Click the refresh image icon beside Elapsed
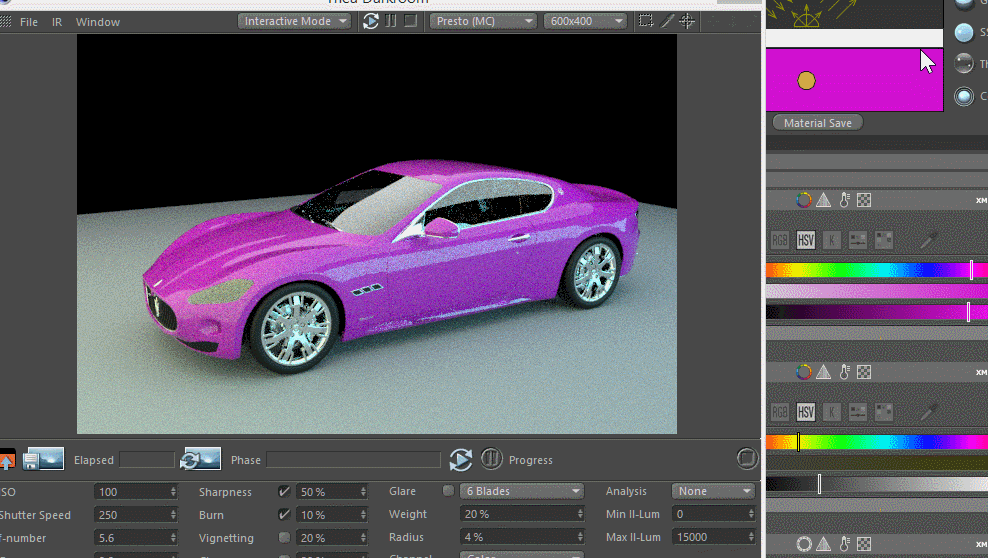 [x=200, y=459]
